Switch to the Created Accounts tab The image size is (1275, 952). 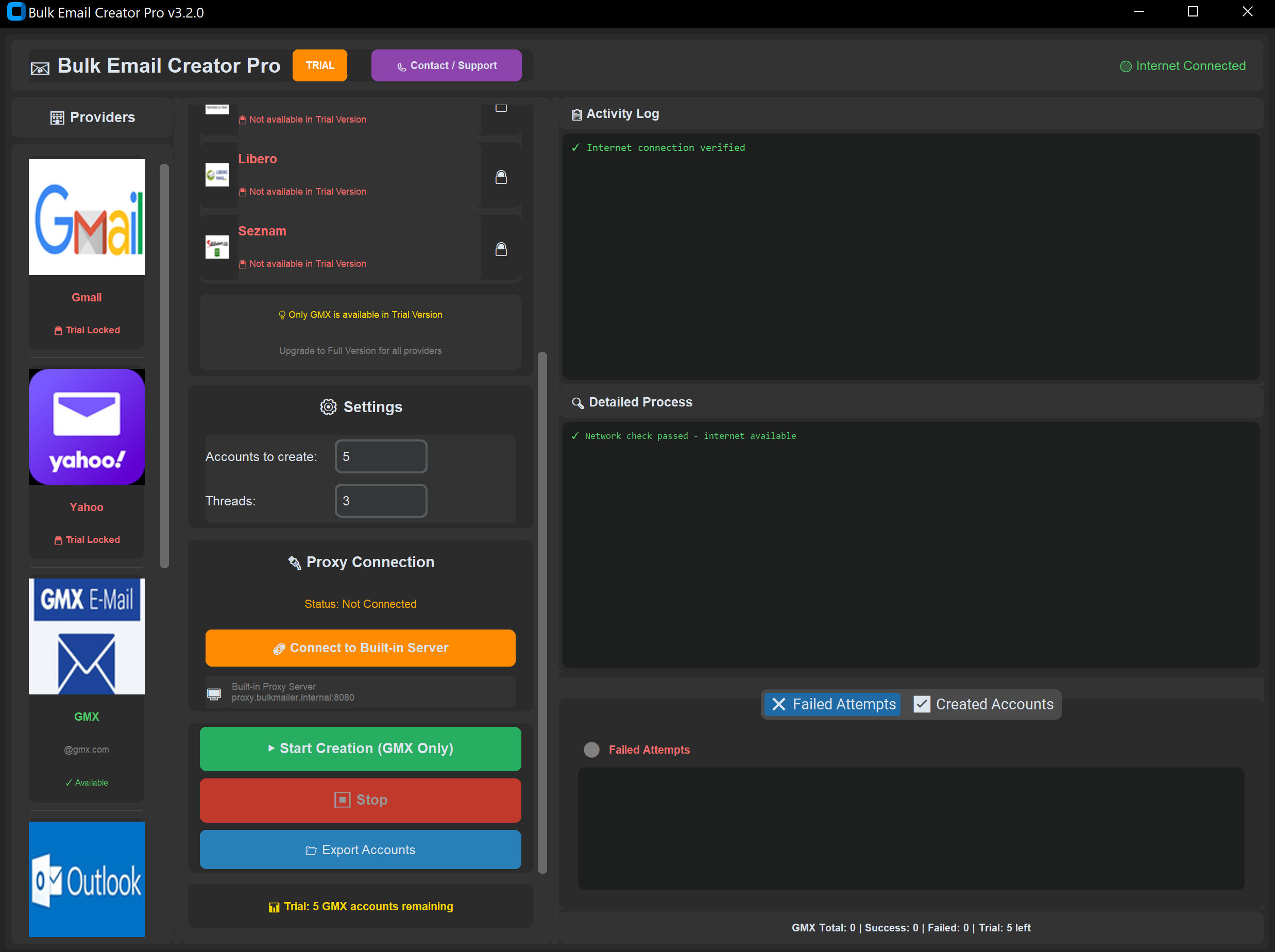click(984, 704)
